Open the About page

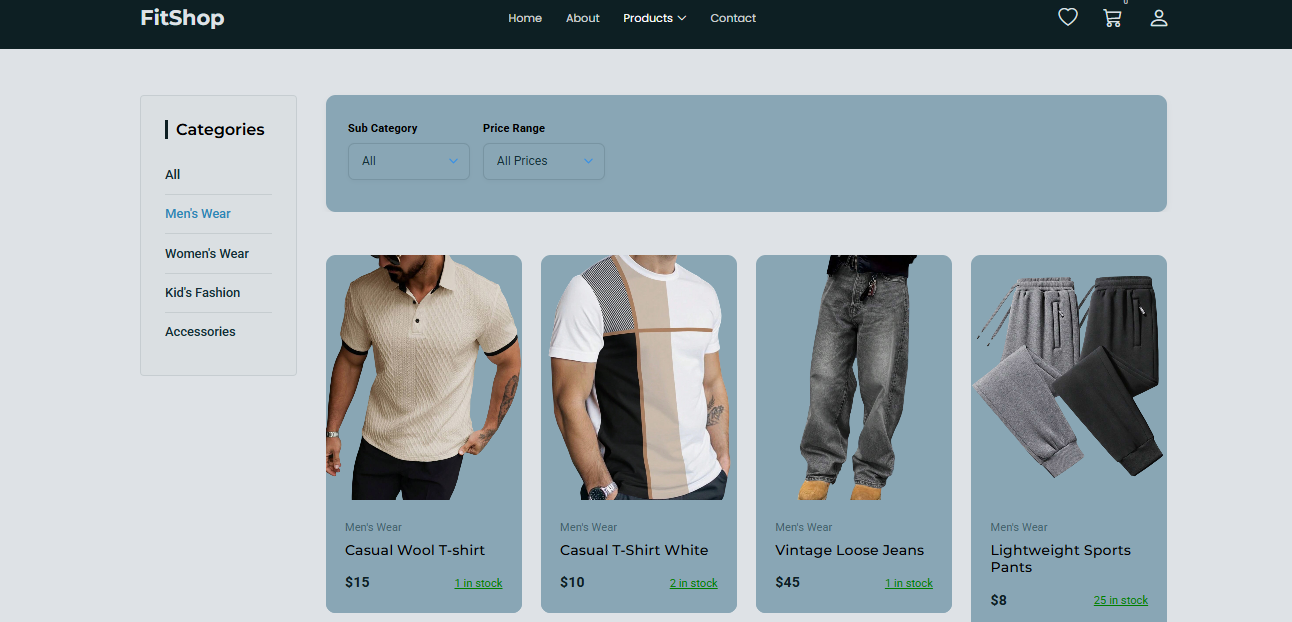583,18
